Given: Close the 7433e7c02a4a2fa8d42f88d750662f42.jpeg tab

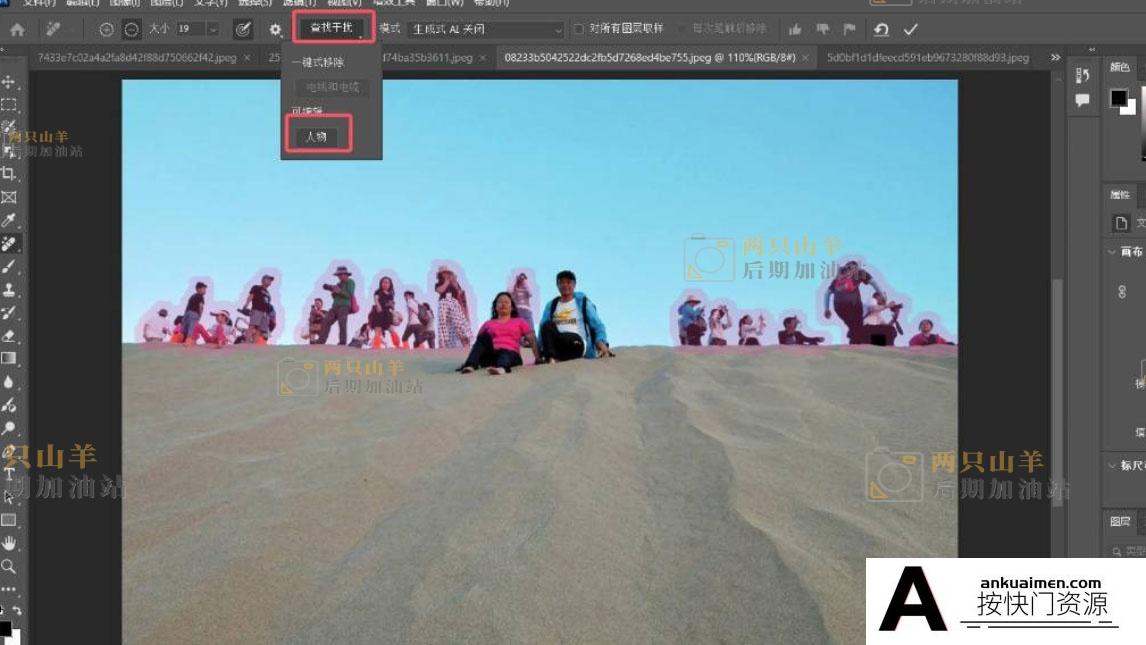Looking at the screenshot, I should point(247,58).
